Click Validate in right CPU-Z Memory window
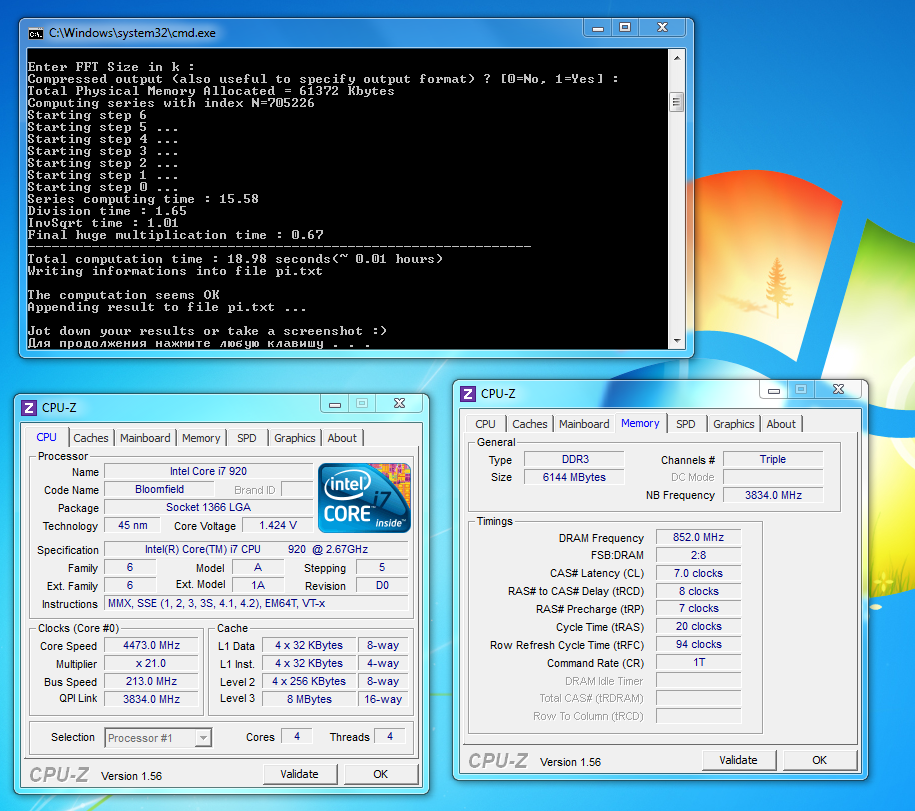The height and width of the screenshot is (811, 915). [x=739, y=760]
